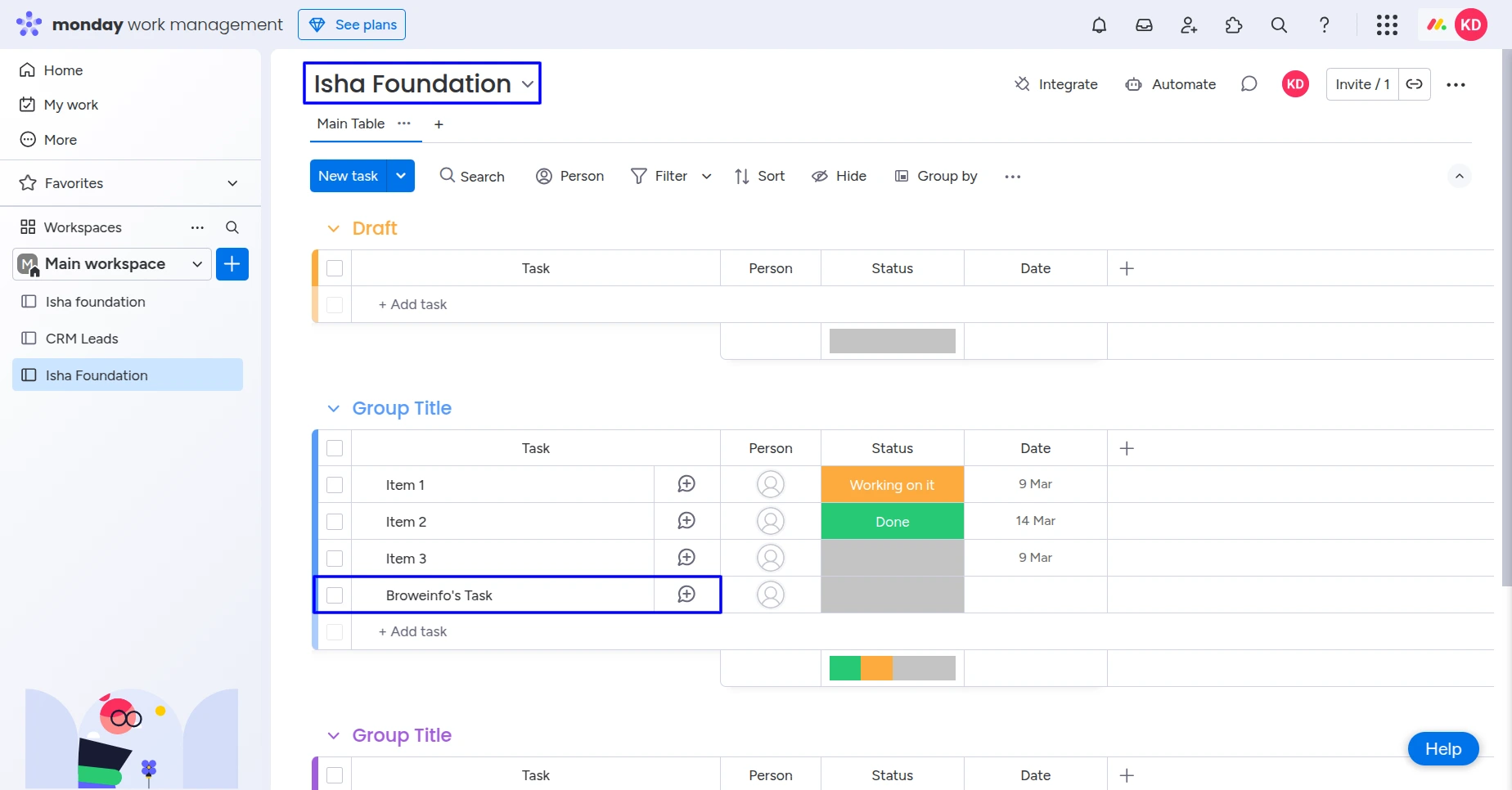Open the New task dropdown arrow
Screen dimensions: 1512x790
pos(401,176)
